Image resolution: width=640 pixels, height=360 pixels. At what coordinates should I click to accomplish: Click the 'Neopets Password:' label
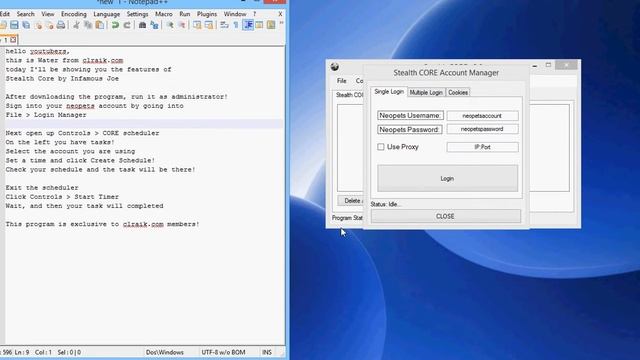[409, 129]
